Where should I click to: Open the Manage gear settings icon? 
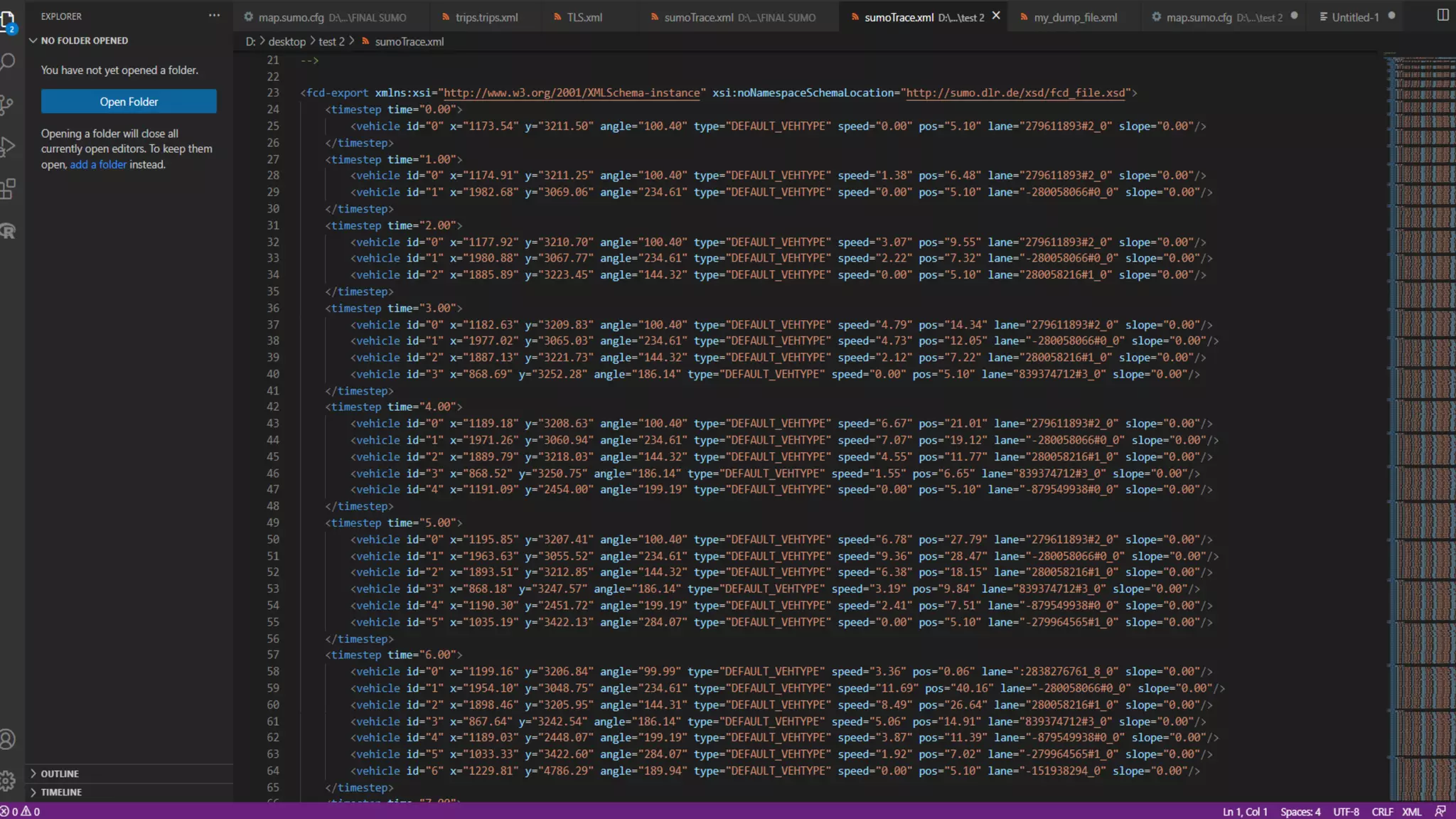(8, 781)
